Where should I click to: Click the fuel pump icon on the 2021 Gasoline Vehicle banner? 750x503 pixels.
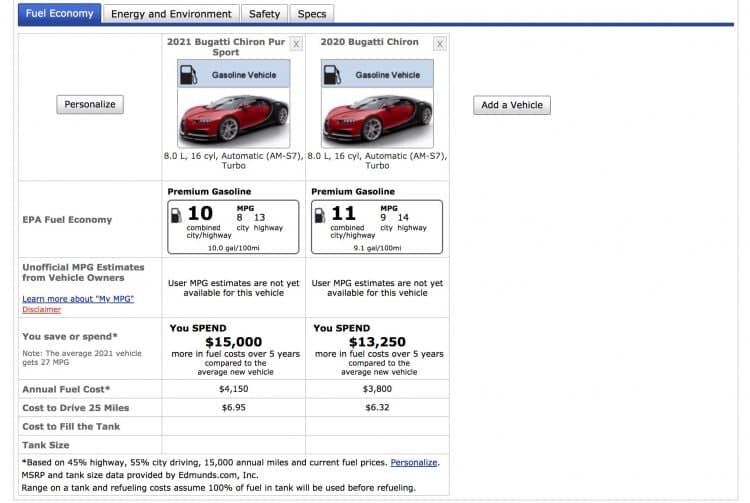[188, 75]
